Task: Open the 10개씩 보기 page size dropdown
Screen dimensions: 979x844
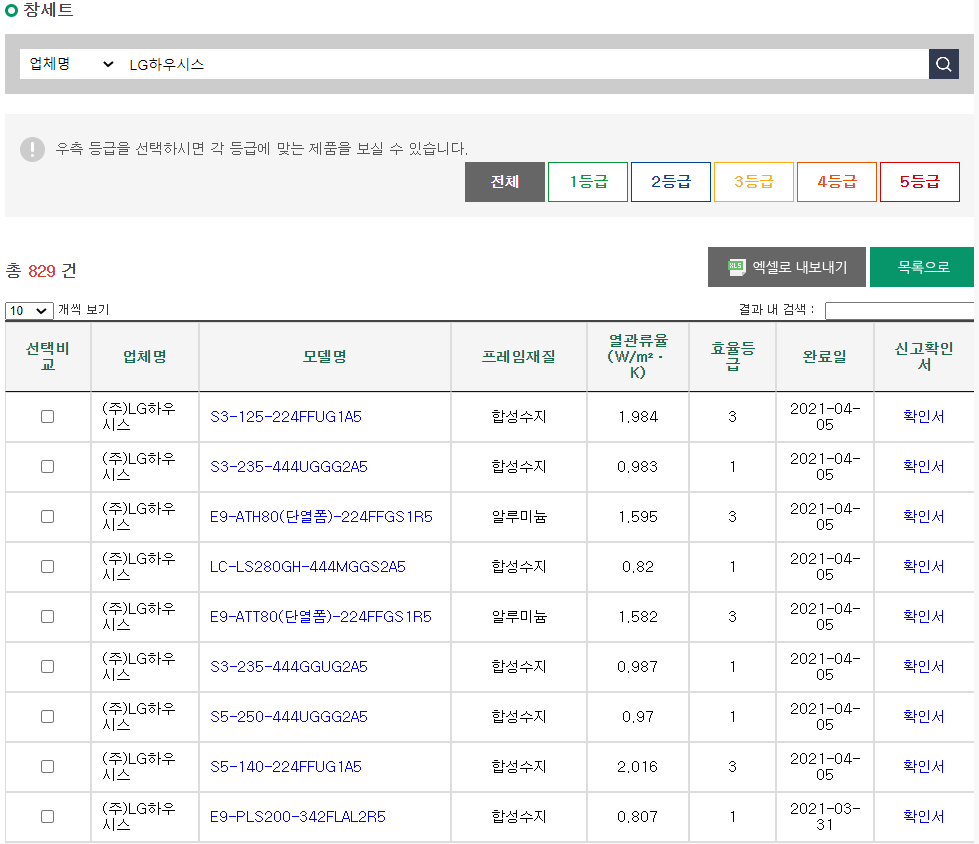Action: [x=29, y=310]
